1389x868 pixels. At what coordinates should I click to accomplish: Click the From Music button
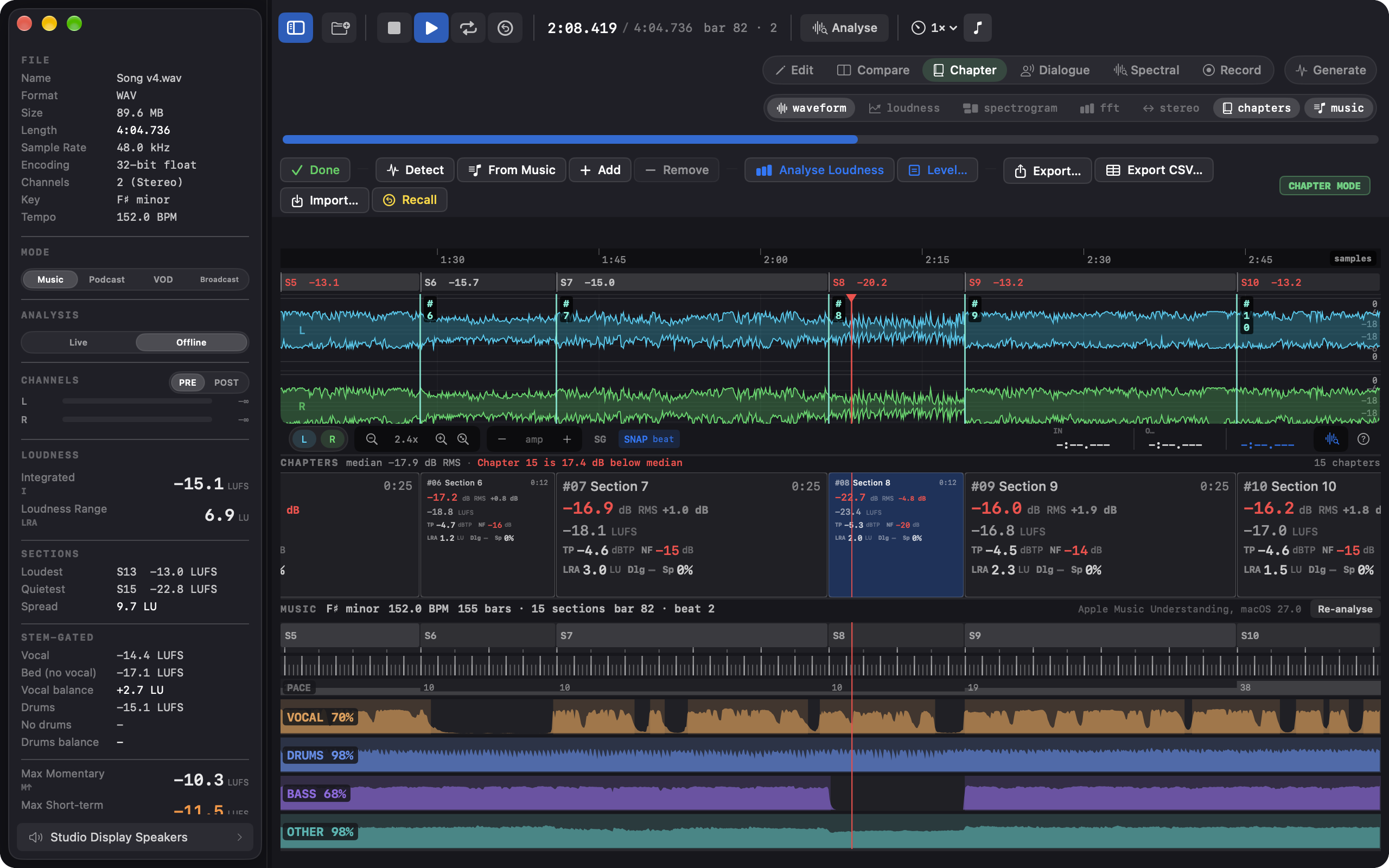pyautogui.click(x=512, y=170)
